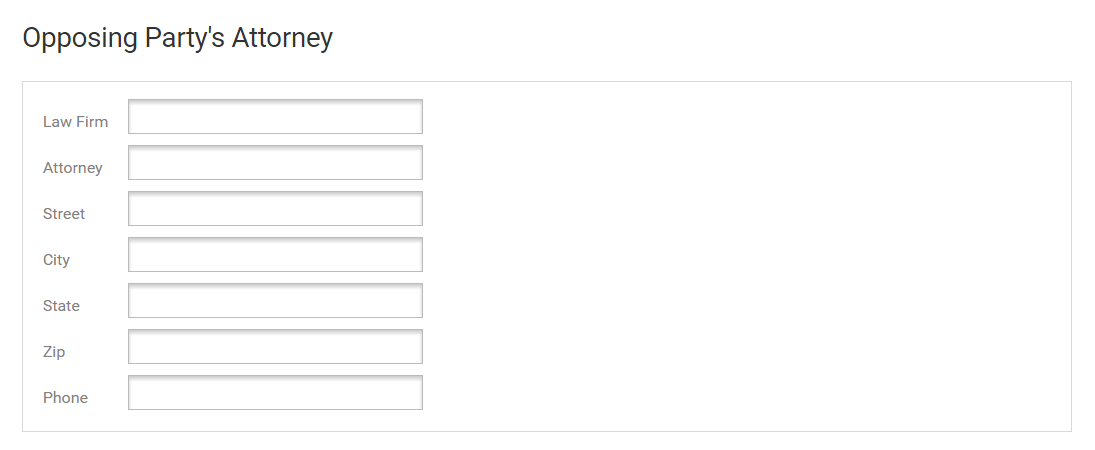Click the Zip code field
1095x450 pixels.
pyautogui.click(x=275, y=347)
